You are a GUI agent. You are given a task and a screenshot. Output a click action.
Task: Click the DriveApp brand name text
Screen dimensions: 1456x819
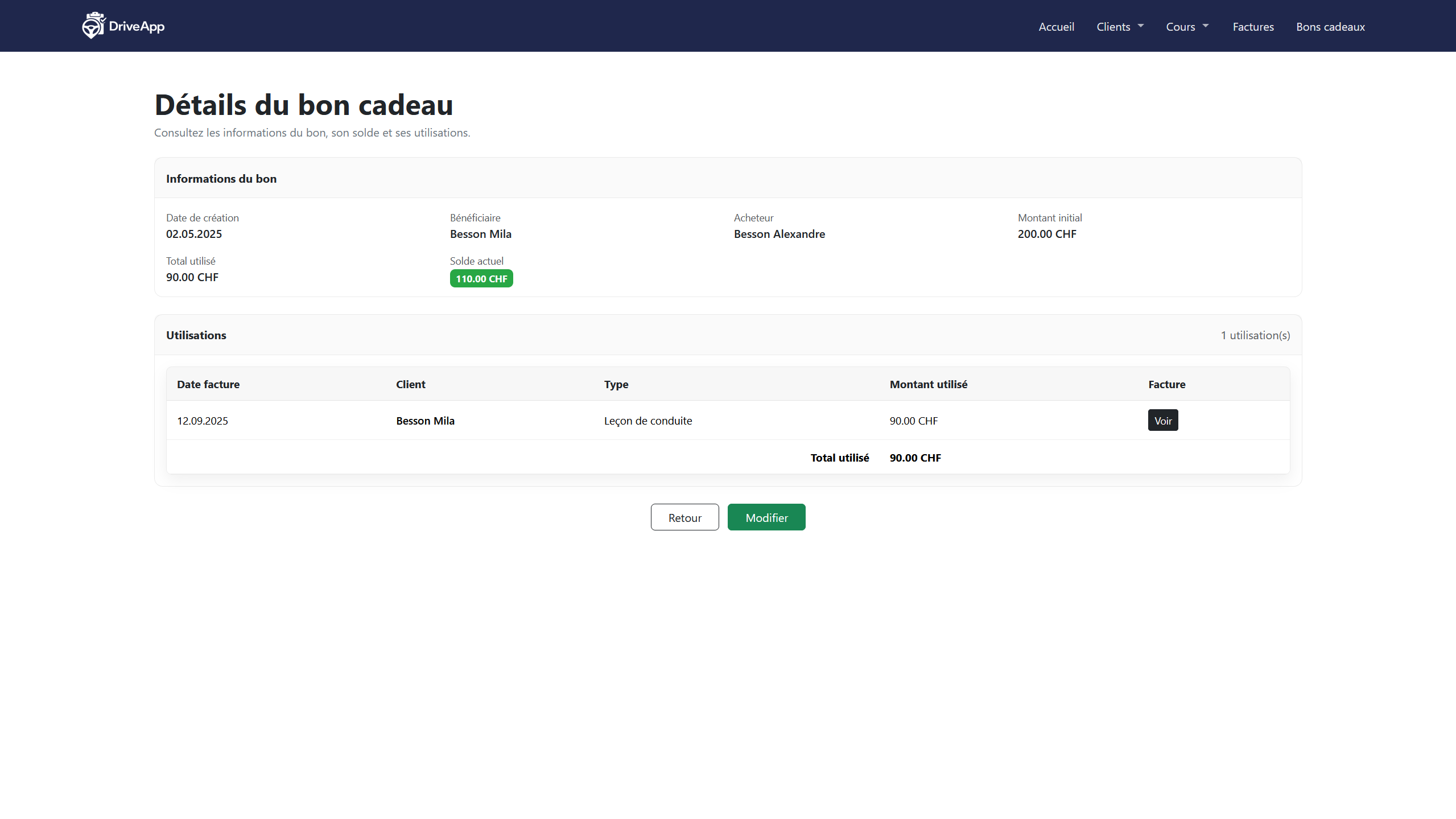point(137,26)
